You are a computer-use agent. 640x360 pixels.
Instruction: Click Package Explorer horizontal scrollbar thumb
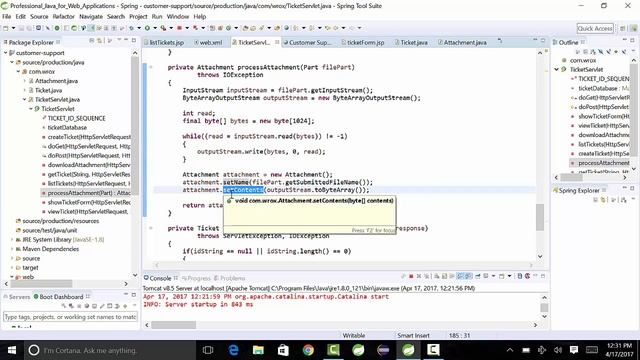pos(41,284)
